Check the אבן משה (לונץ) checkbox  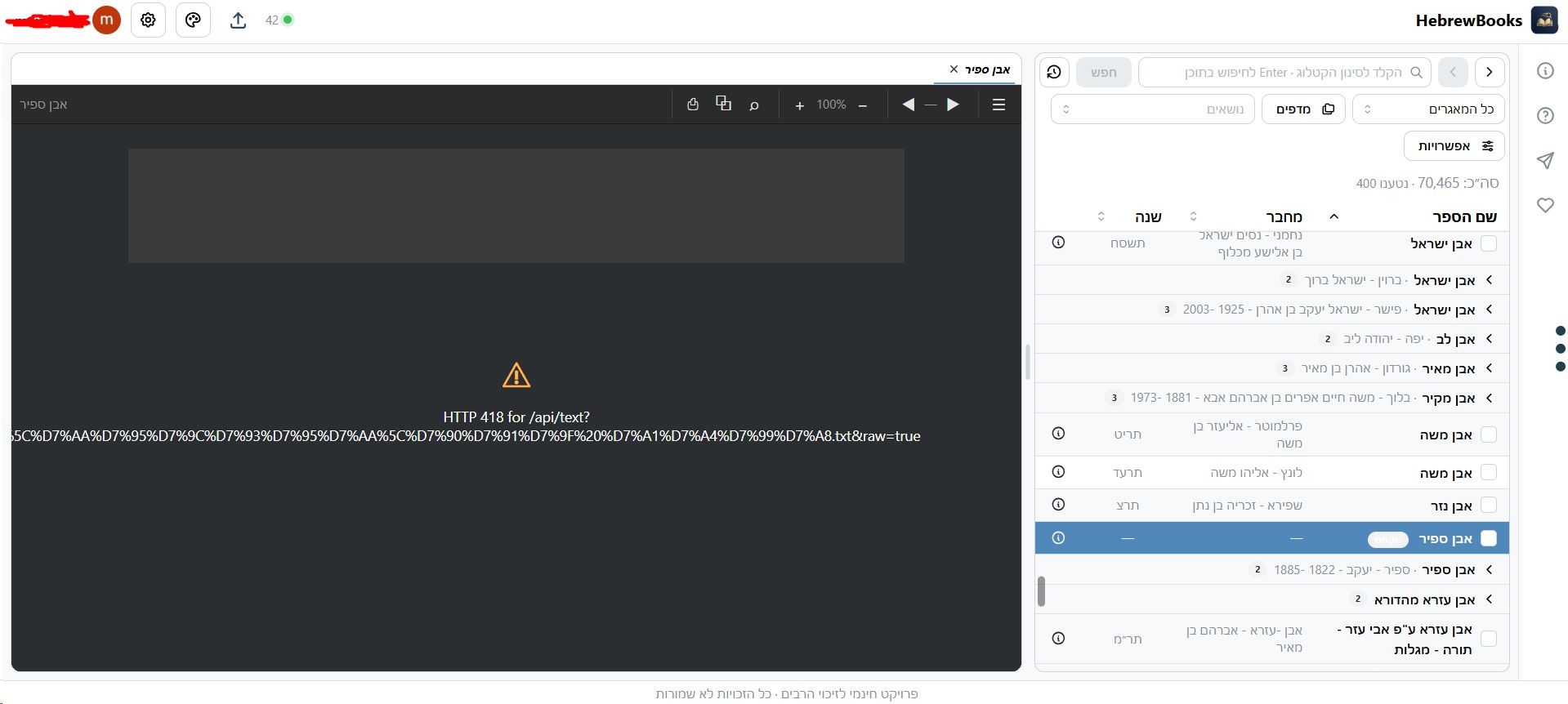click(1489, 472)
